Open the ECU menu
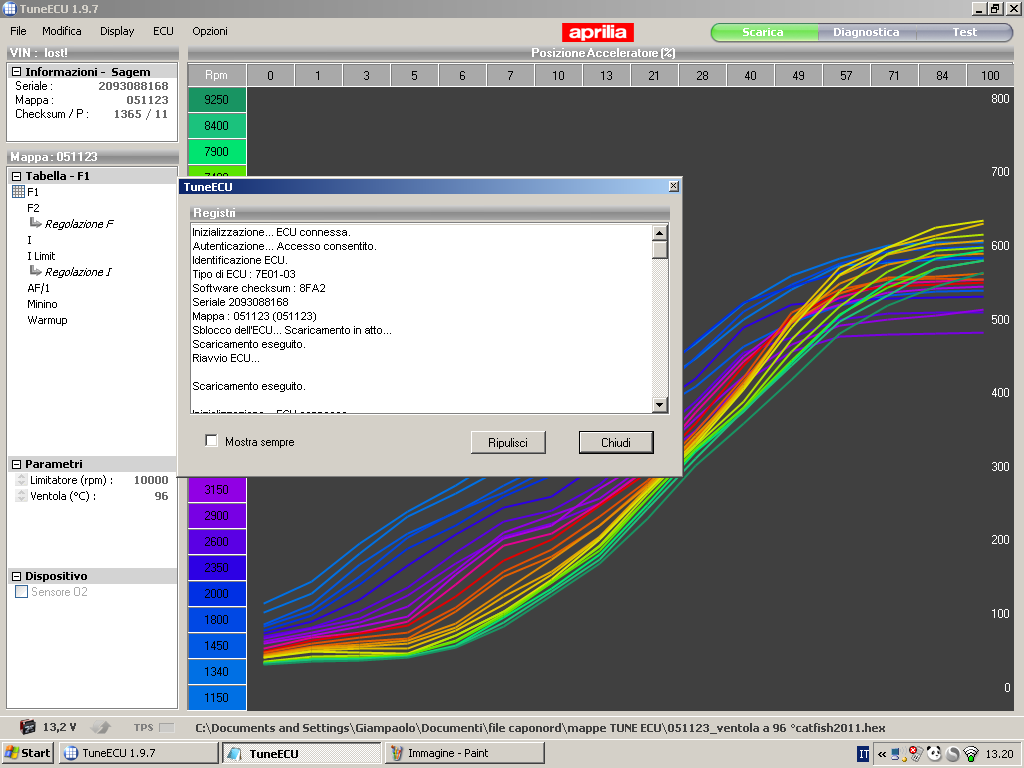The width and height of the screenshot is (1024, 768). click(163, 31)
